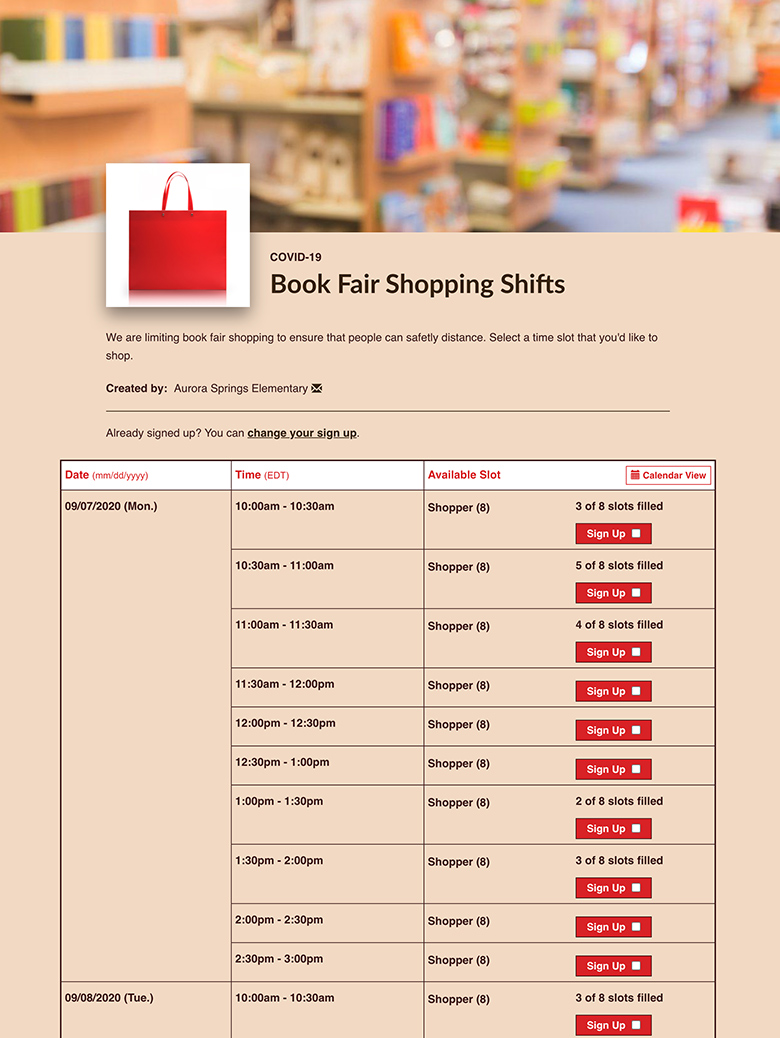This screenshot has height=1038, width=780.
Task: Open Calendar View with the calendar icon
Action: pyautogui.click(x=668, y=475)
